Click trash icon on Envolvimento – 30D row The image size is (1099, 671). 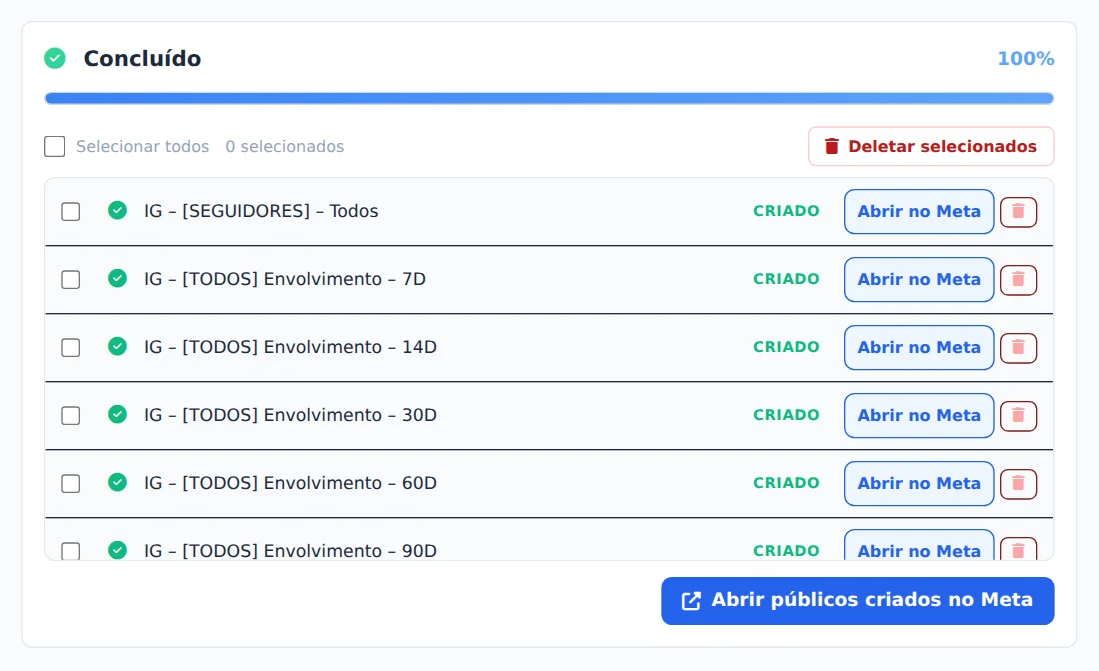coord(1018,416)
